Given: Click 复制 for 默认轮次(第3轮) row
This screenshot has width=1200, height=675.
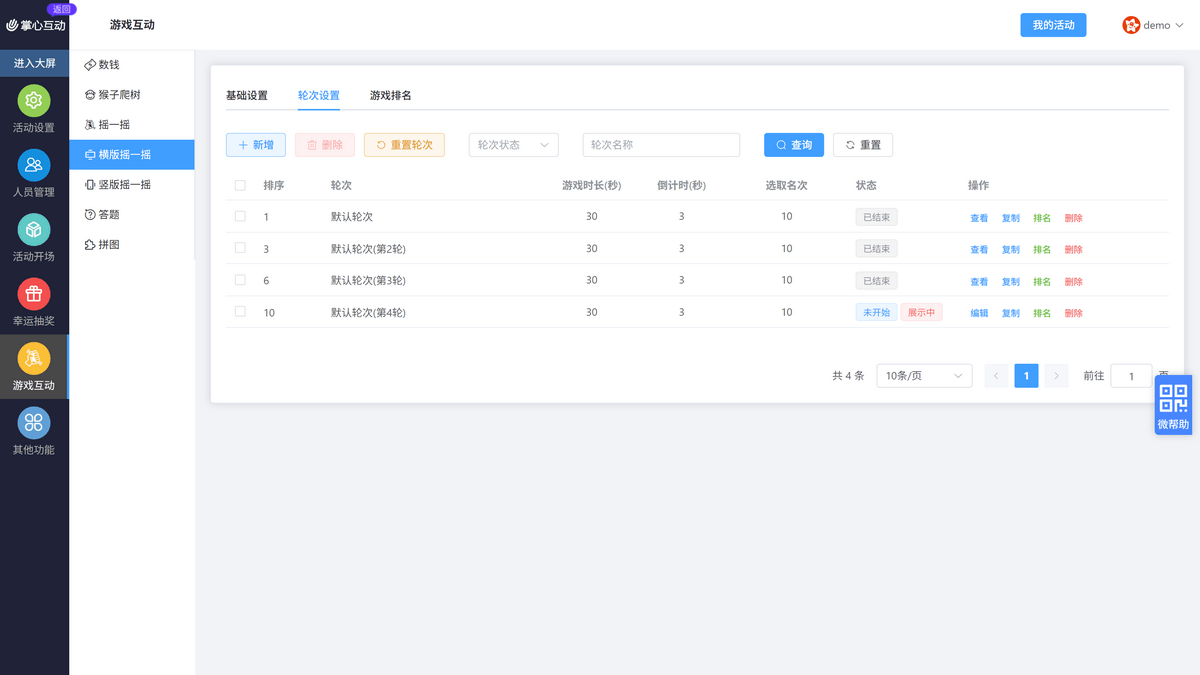Looking at the screenshot, I should (x=1011, y=282).
